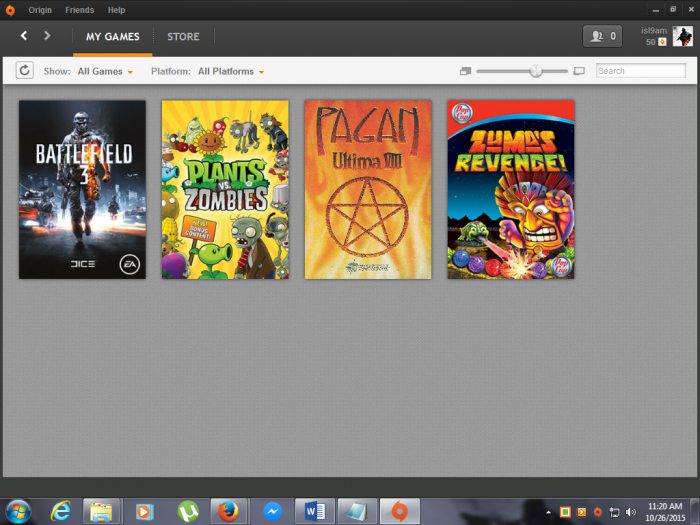
Task: Click the Origin logo in title bar
Action: [10, 10]
